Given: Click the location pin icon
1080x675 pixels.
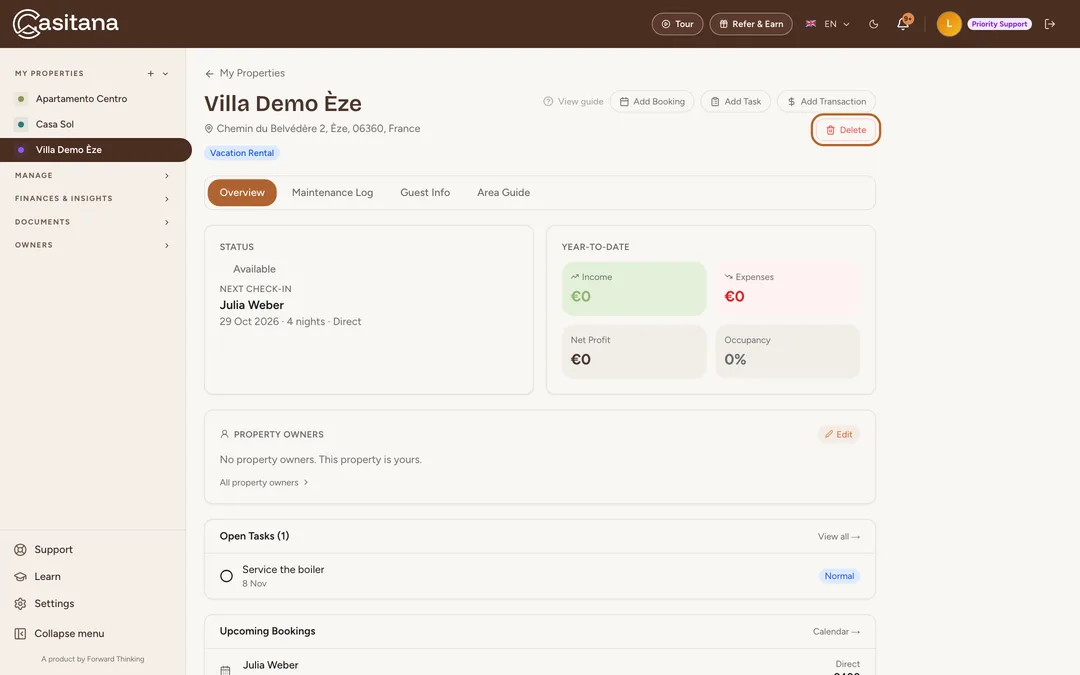Looking at the screenshot, I should tap(209, 129).
